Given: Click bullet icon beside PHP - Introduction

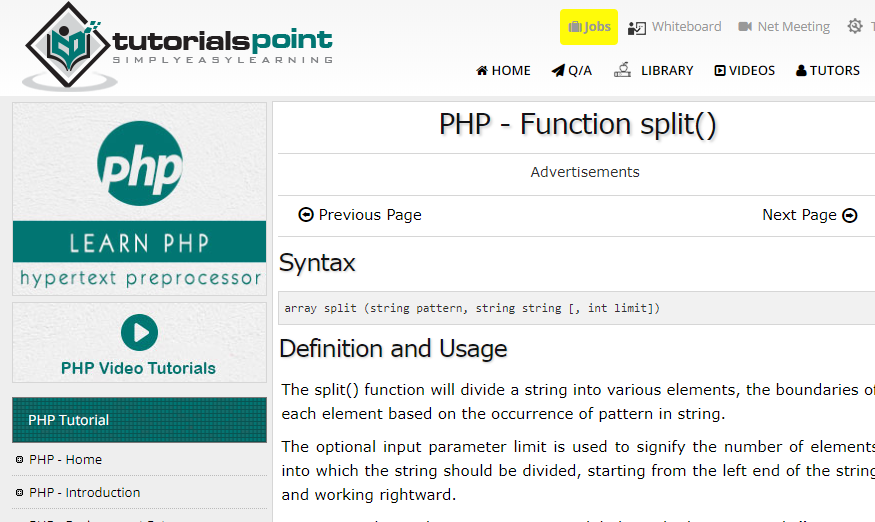Looking at the screenshot, I should pos(20,492).
